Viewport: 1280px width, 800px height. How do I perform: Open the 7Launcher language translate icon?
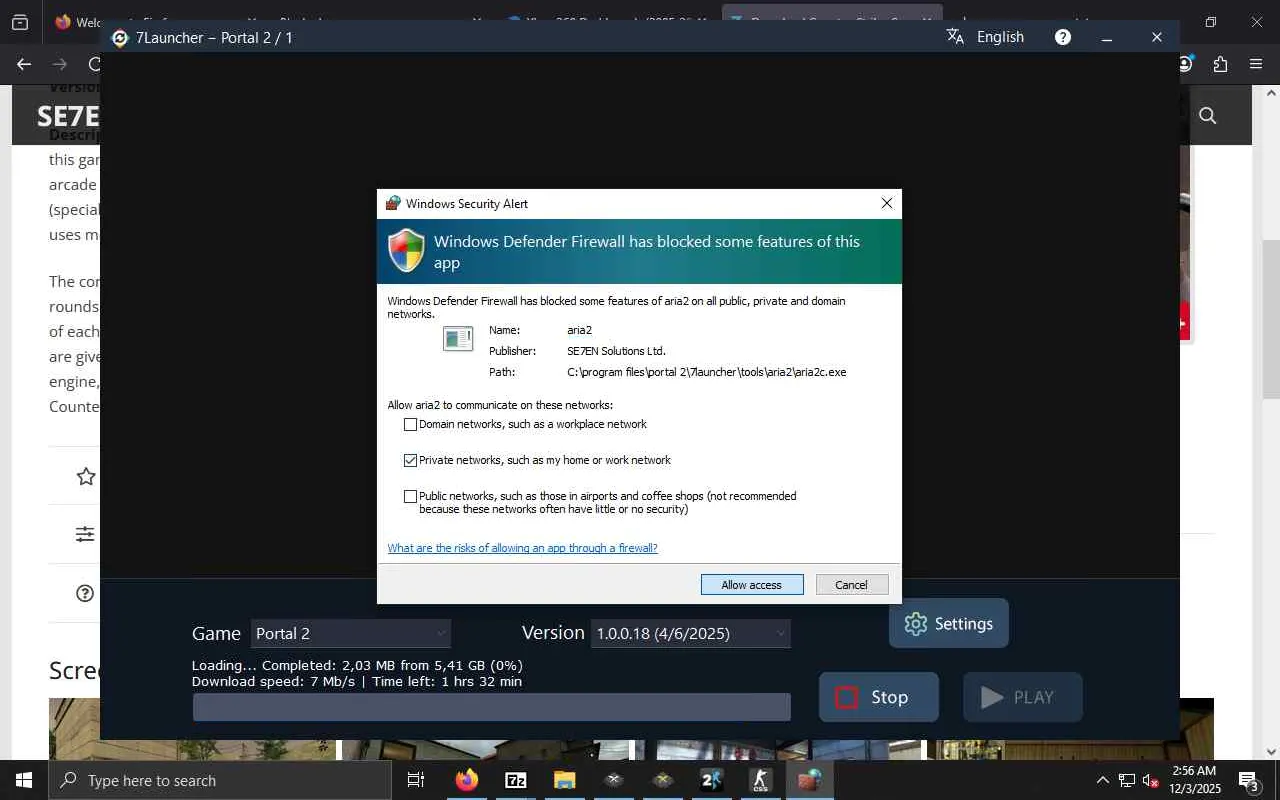pyautogui.click(x=955, y=37)
